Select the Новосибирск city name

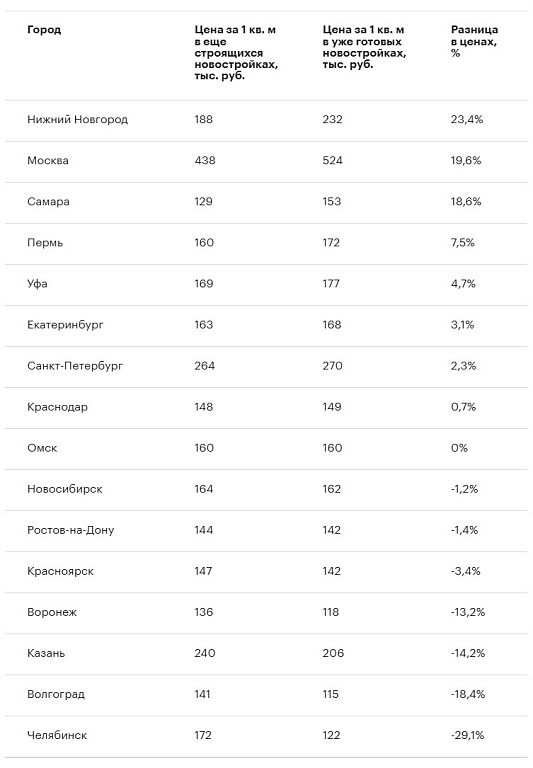[x=65, y=489]
